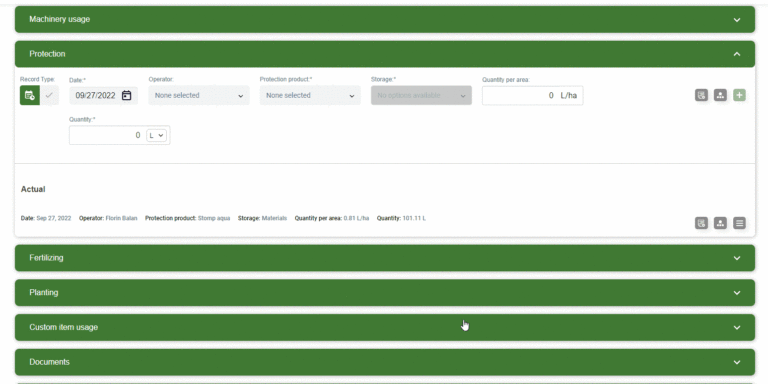Toggle the actual record type checkmark
Screen dimensions: 768x384
pyautogui.click(x=49, y=96)
